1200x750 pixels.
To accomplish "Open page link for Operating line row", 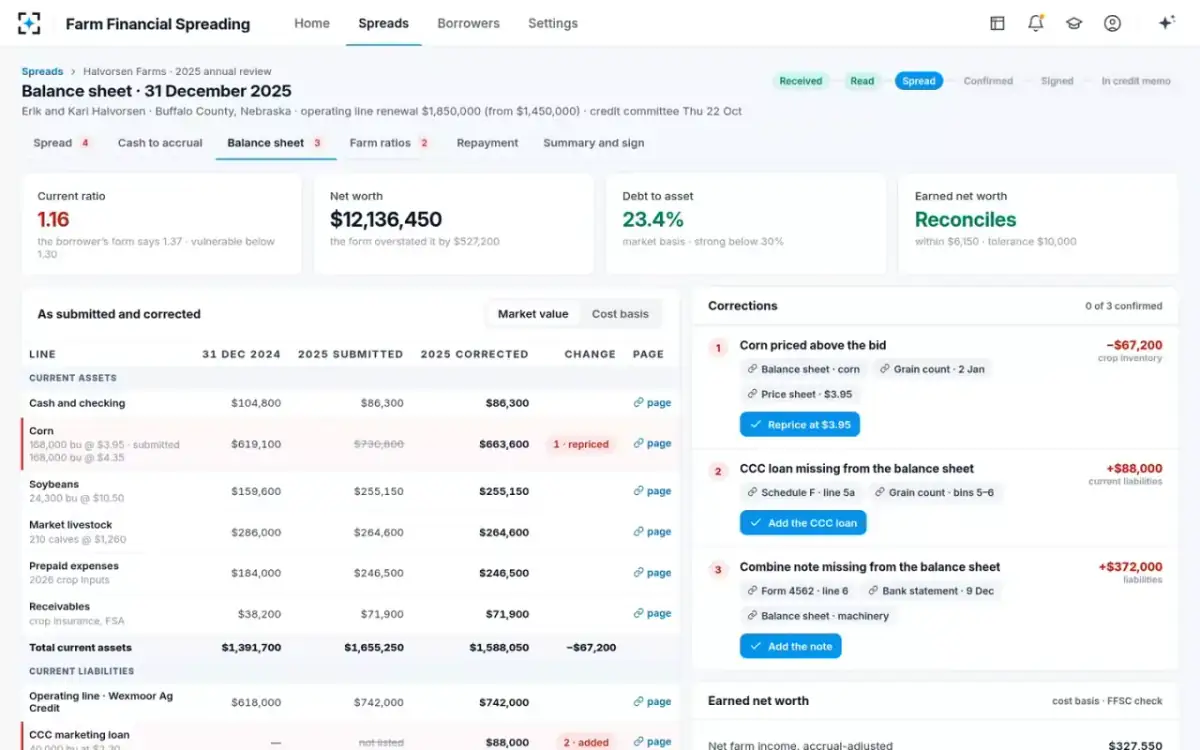I will pyautogui.click(x=652, y=702).
